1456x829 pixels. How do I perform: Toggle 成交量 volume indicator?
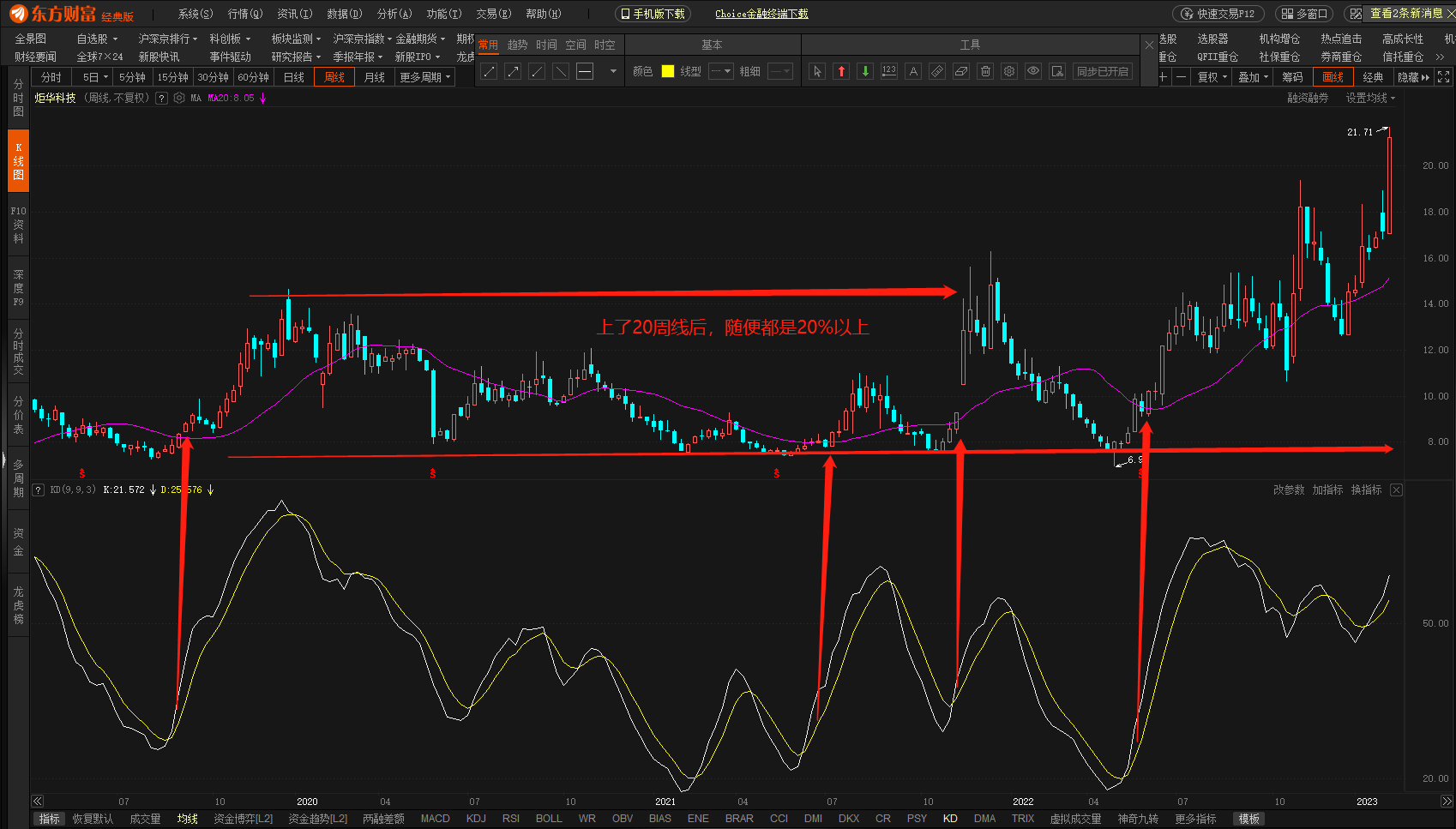coord(145,819)
